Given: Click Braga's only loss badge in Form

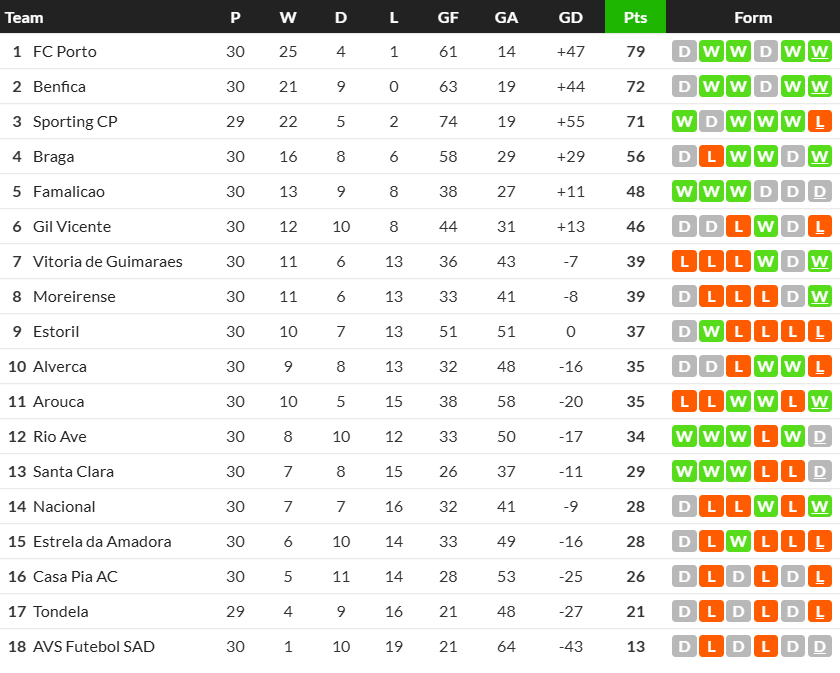Looking at the screenshot, I should pos(712,157).
